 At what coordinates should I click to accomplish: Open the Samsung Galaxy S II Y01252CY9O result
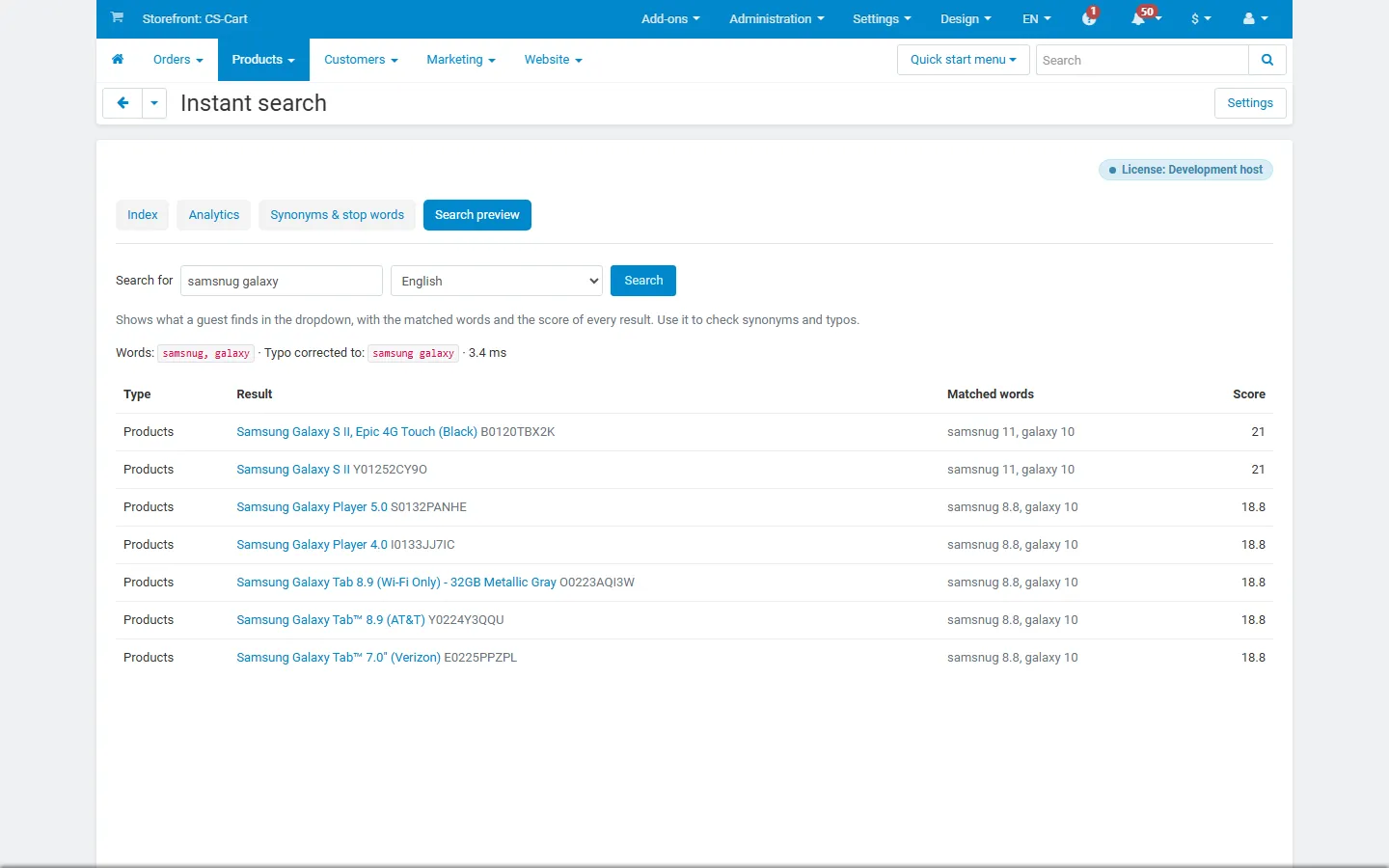click(293, 470)
